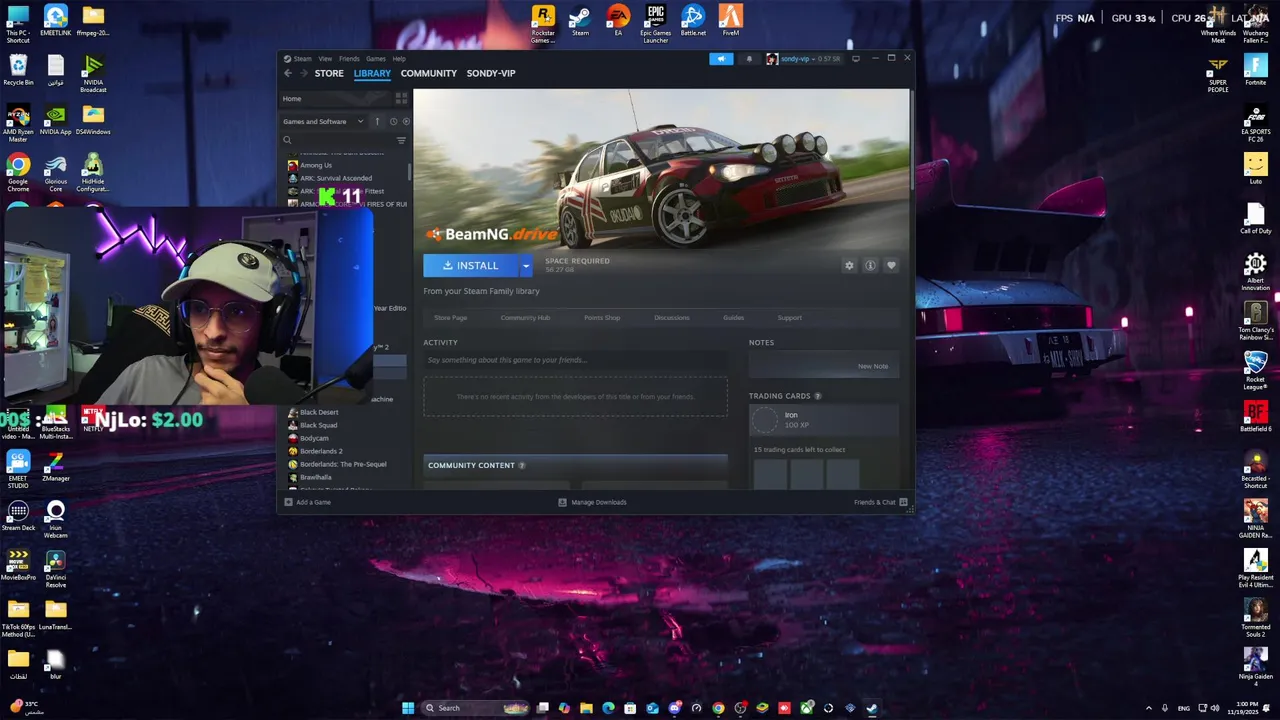Open advanced library filter options icon
This screenshot has width=1280, height=720.
coord(401,140)
